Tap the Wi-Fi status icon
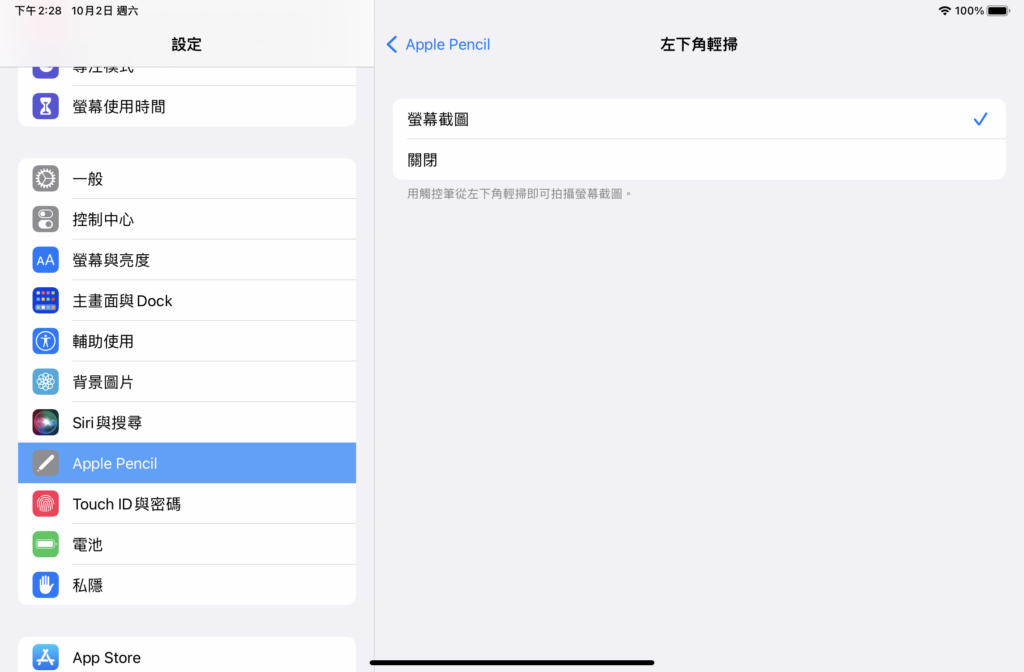Viewport: 1024px width, 672px height. (944, 10)
